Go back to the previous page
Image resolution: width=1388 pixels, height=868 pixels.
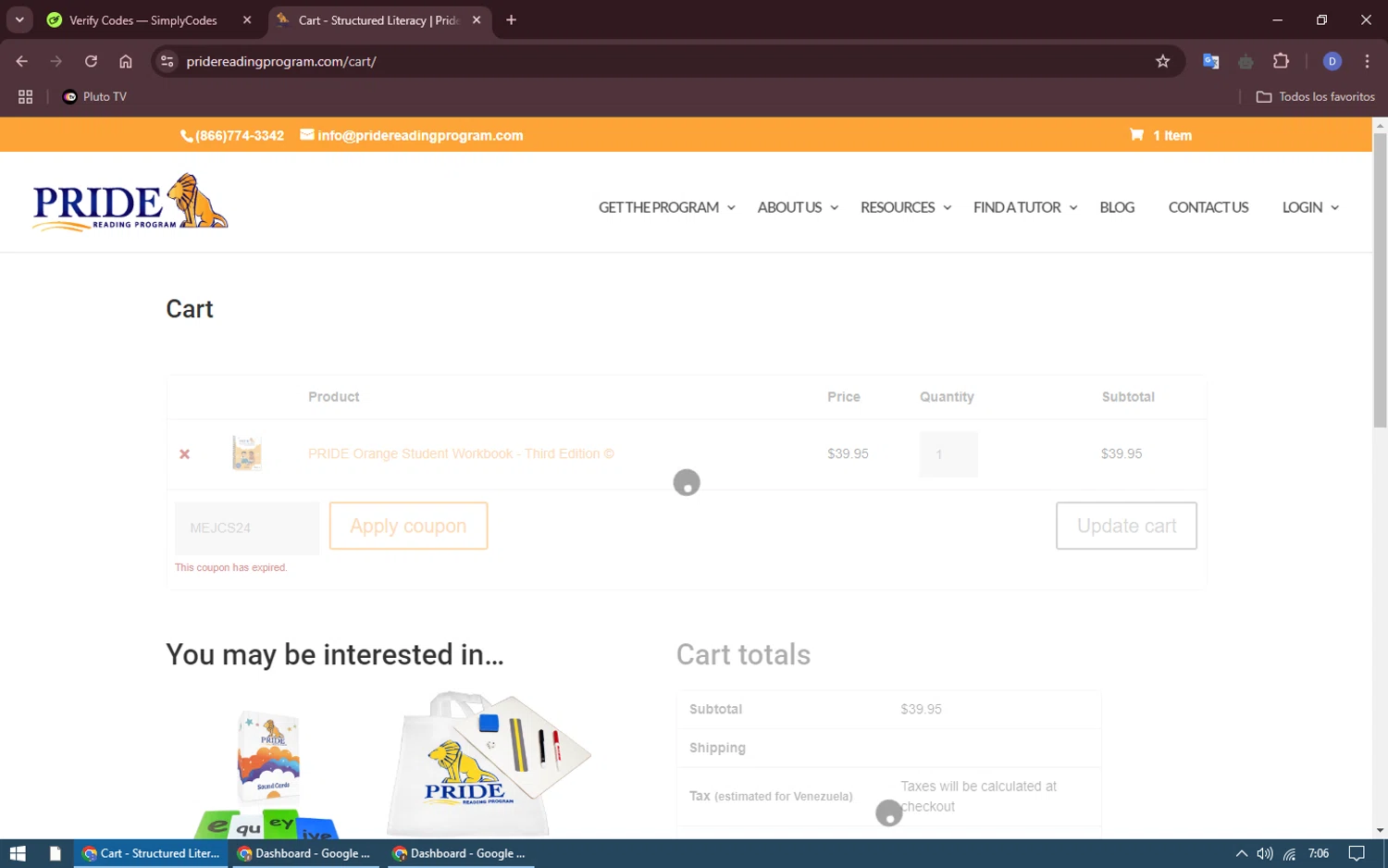(22, 61)
